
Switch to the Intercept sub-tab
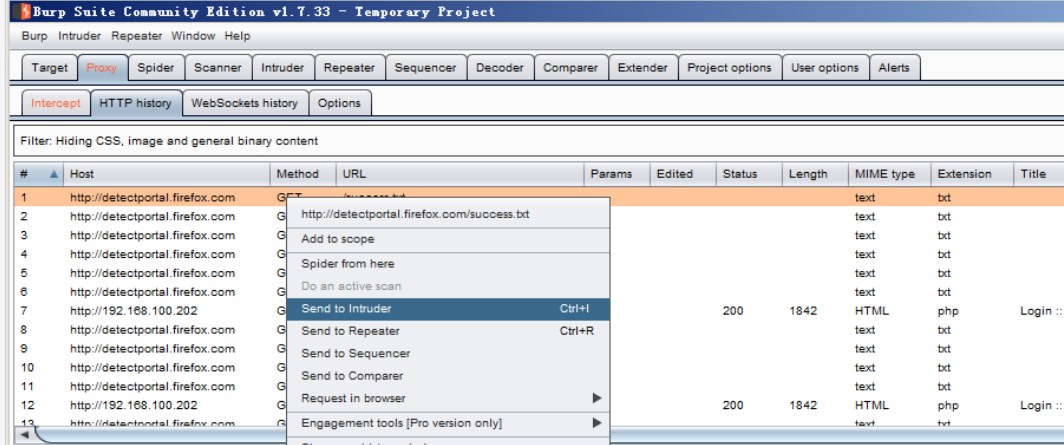pyautogui.click(x=56, y=103)
